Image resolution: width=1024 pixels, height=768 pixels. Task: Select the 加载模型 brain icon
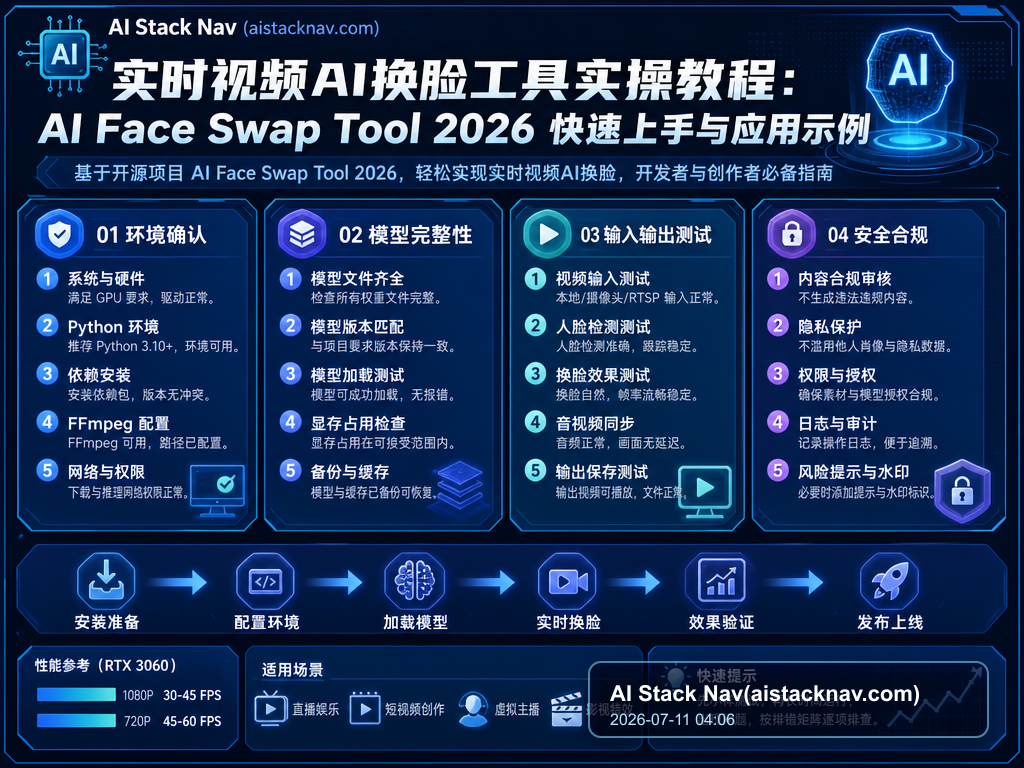[415, 581]
